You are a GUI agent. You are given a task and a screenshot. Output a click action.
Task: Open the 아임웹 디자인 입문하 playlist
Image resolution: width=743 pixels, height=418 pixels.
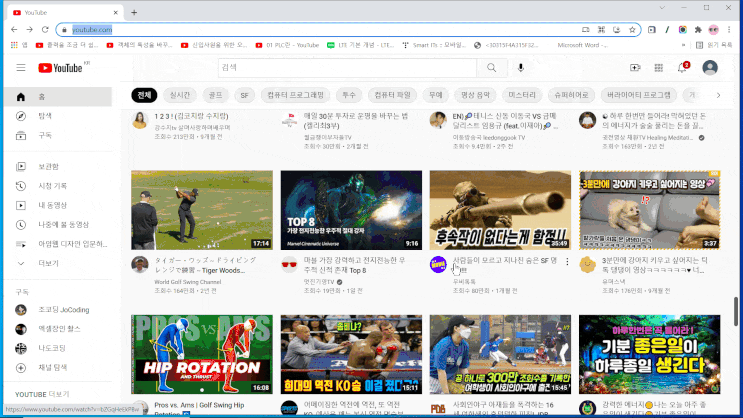click(x=58, y=244)
